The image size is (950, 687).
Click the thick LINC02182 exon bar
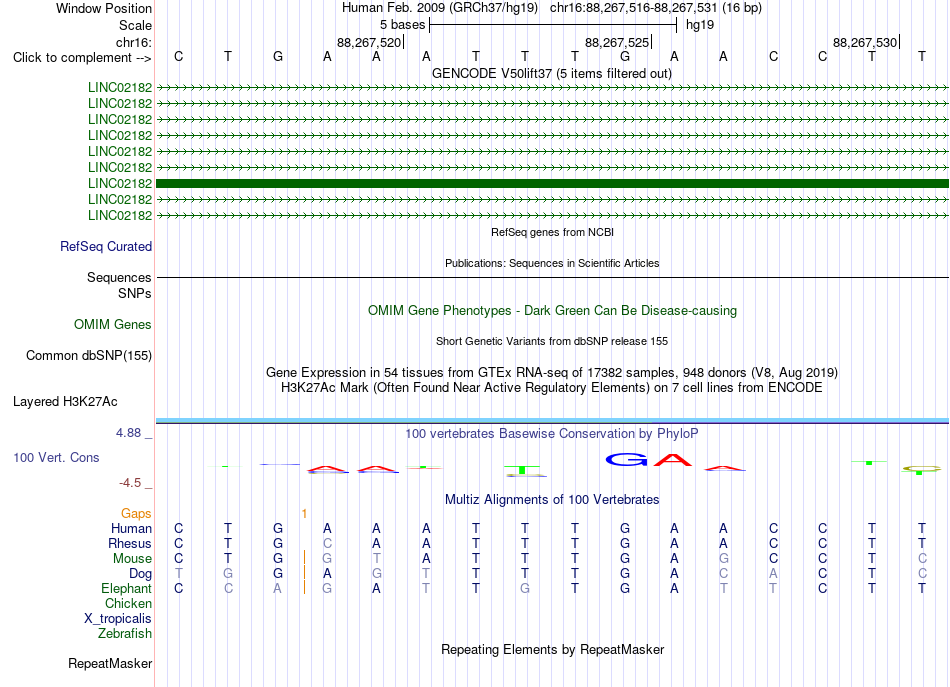click(x=552, y=183)
